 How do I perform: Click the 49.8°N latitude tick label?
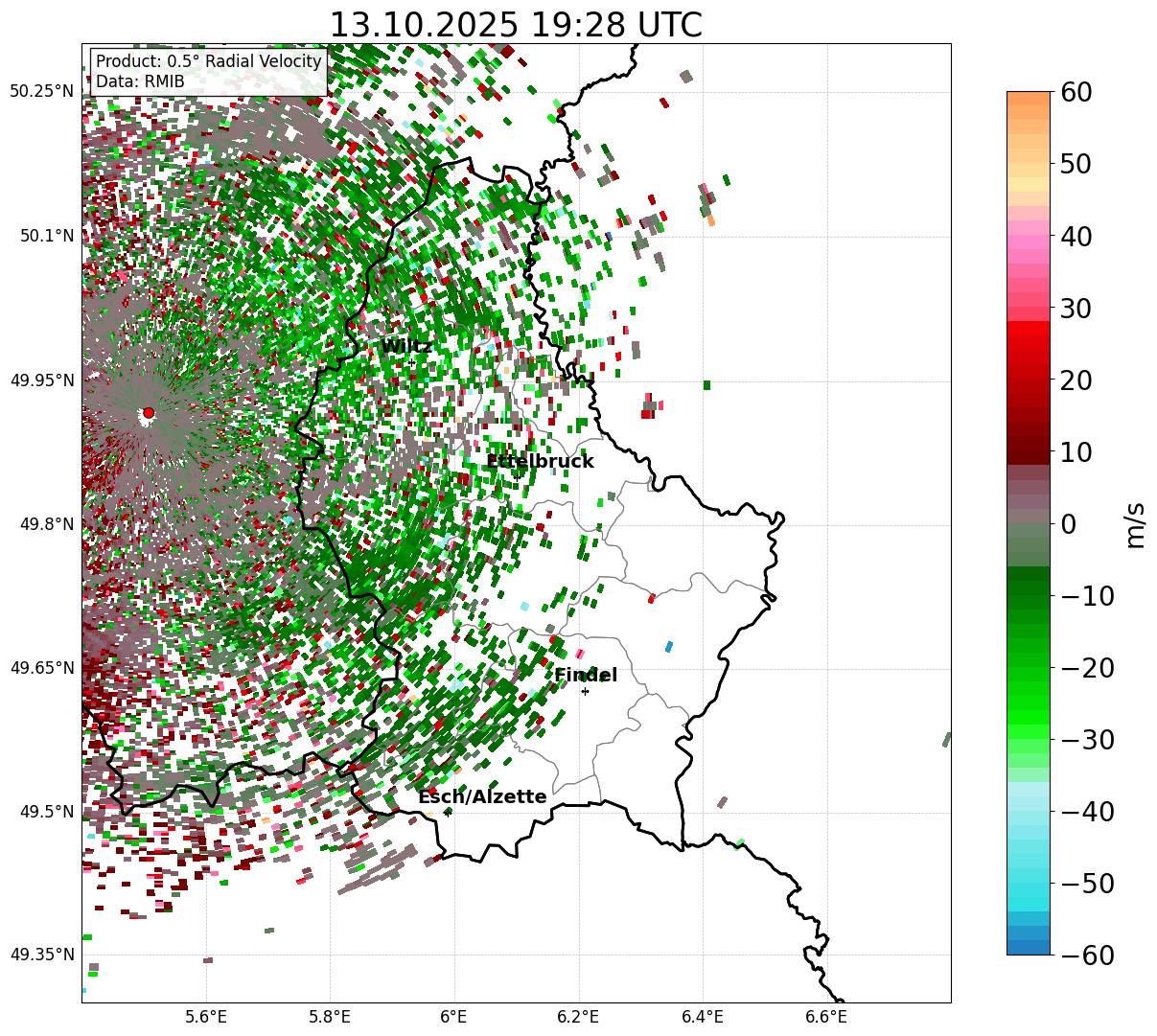coord(47,524)
